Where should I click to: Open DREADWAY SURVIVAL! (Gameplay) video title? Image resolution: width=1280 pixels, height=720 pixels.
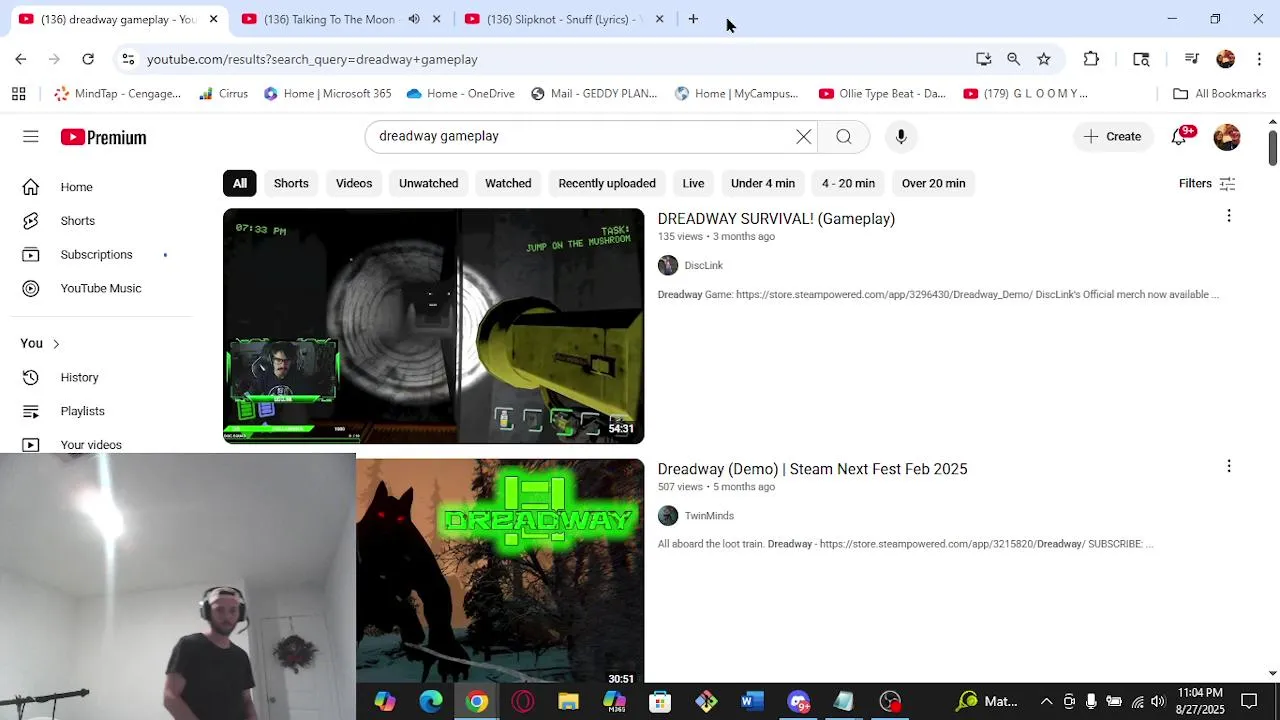coord(776,219)
